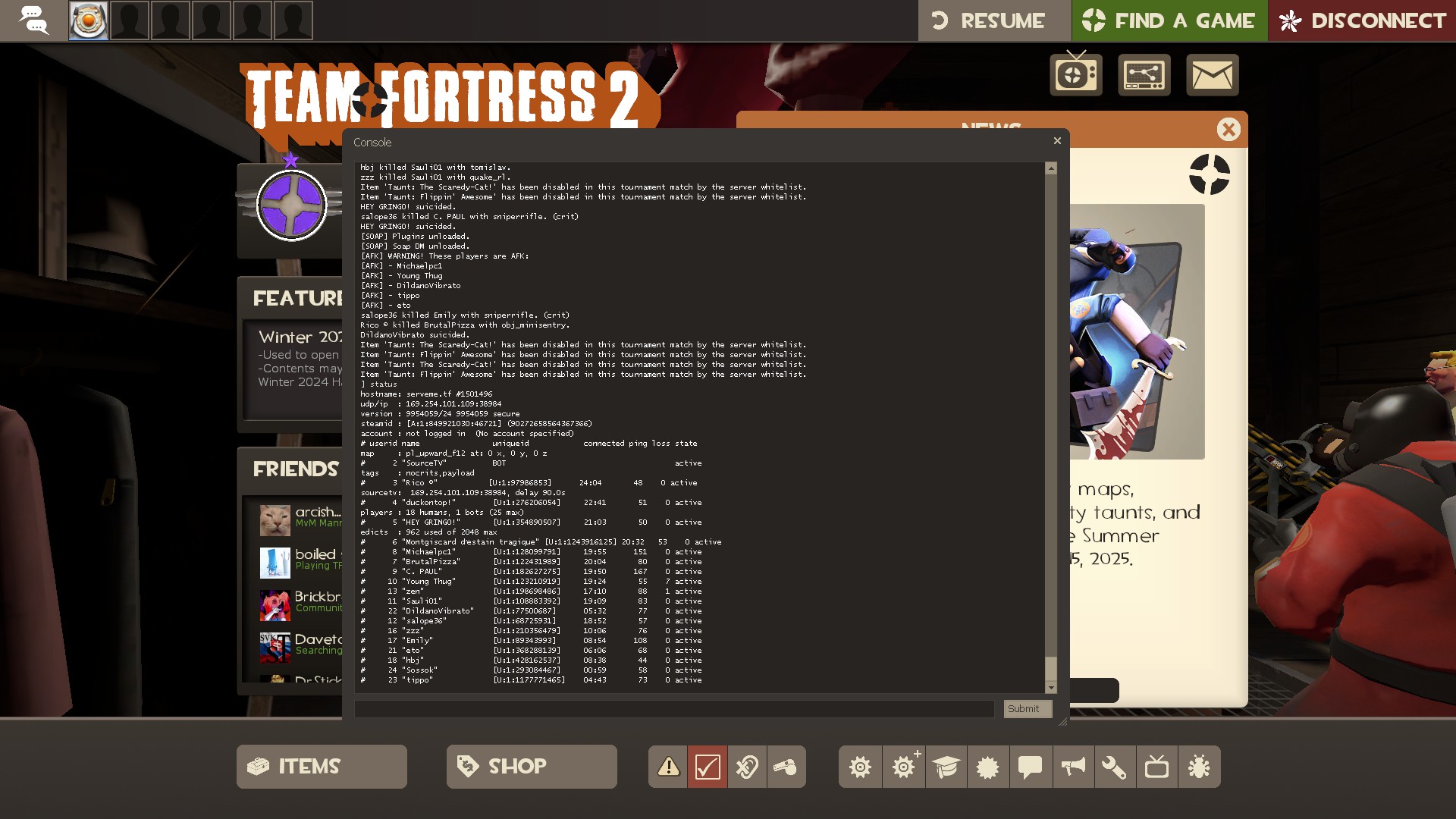Open the replay TV icon in the bottom bar
The width and height of the screenshot is (1456, 819).
point(1156,767)
